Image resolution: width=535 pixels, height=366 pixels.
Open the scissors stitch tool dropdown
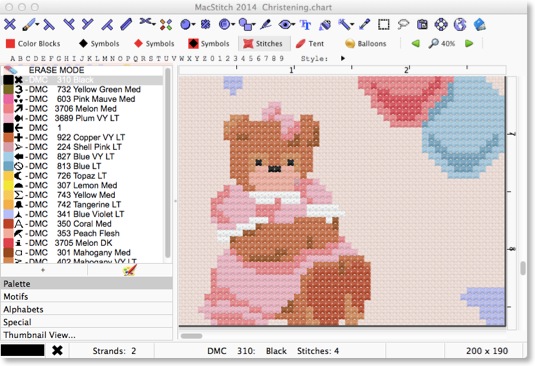pyautogui.click(x=154, y=24)
